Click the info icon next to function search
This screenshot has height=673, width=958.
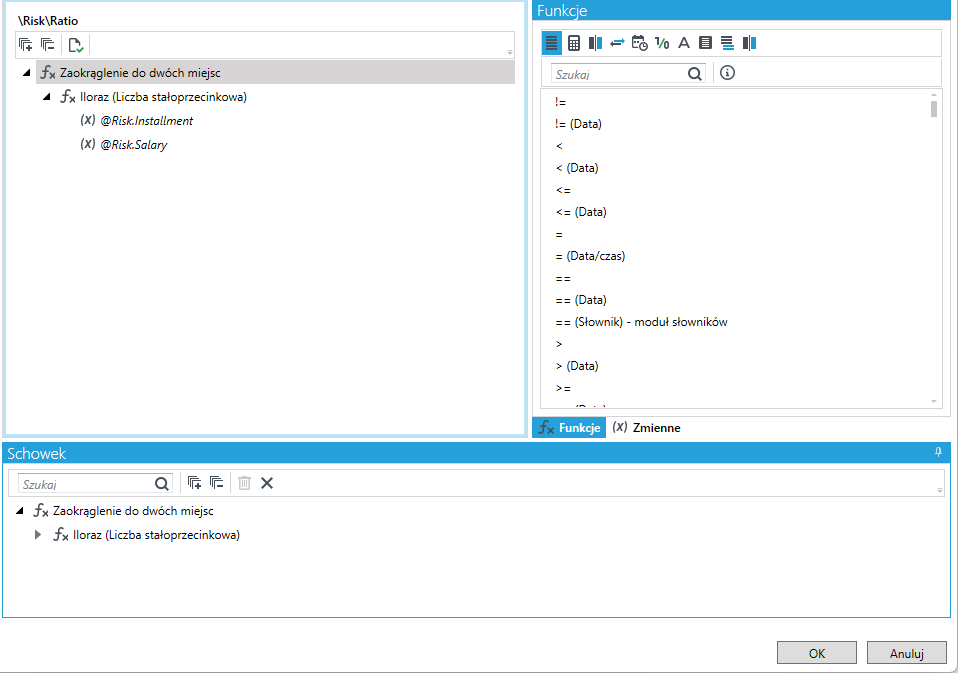727,73
